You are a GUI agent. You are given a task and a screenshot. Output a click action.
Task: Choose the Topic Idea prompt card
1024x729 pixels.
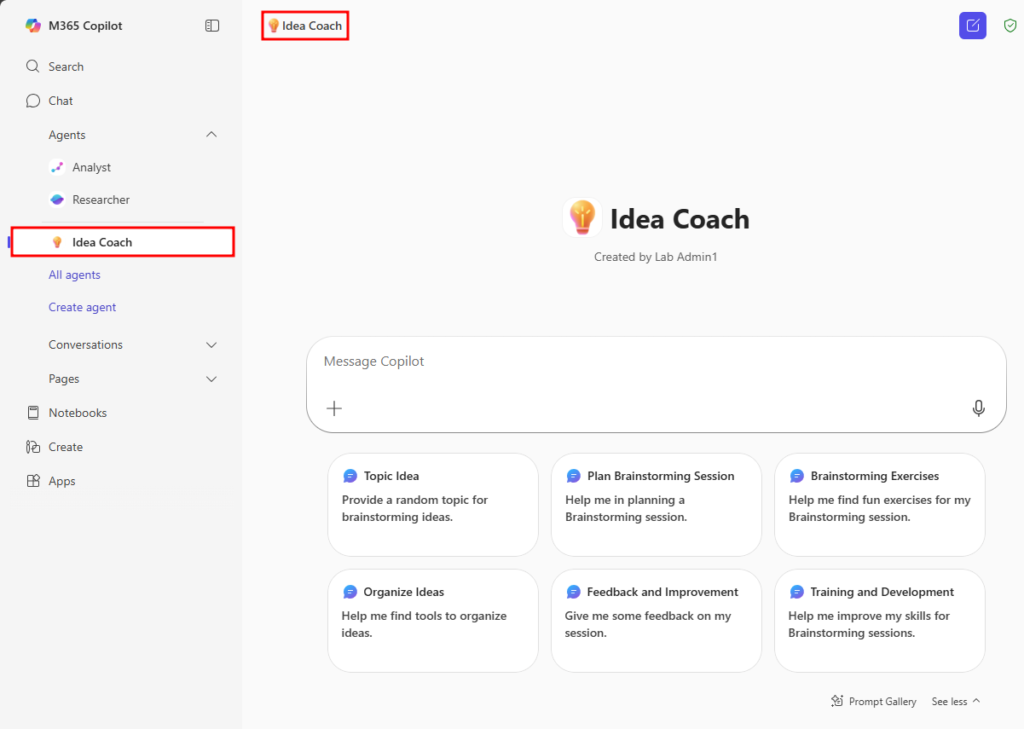coord(432,504)
